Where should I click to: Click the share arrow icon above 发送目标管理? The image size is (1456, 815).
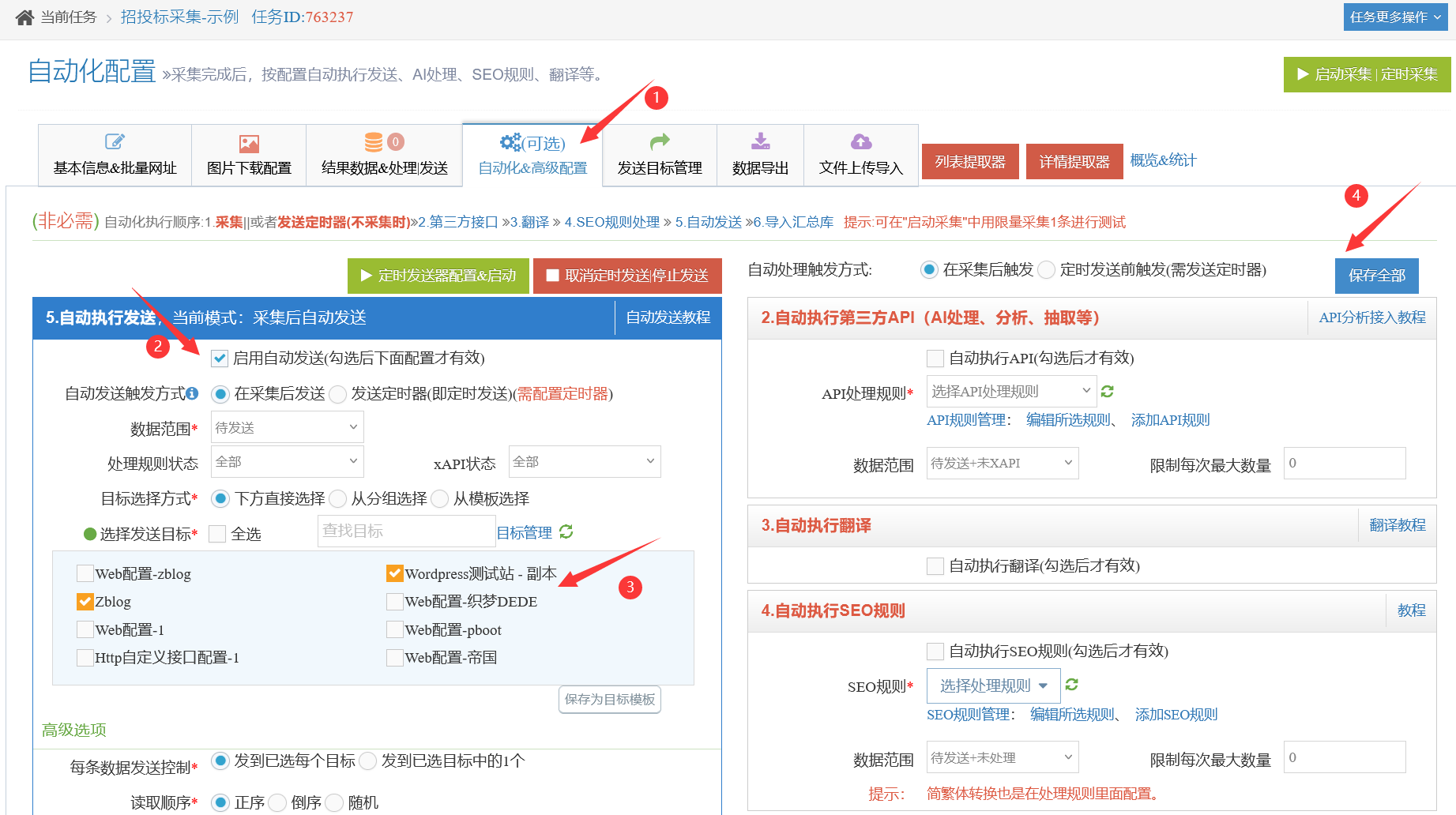[660, 142]
